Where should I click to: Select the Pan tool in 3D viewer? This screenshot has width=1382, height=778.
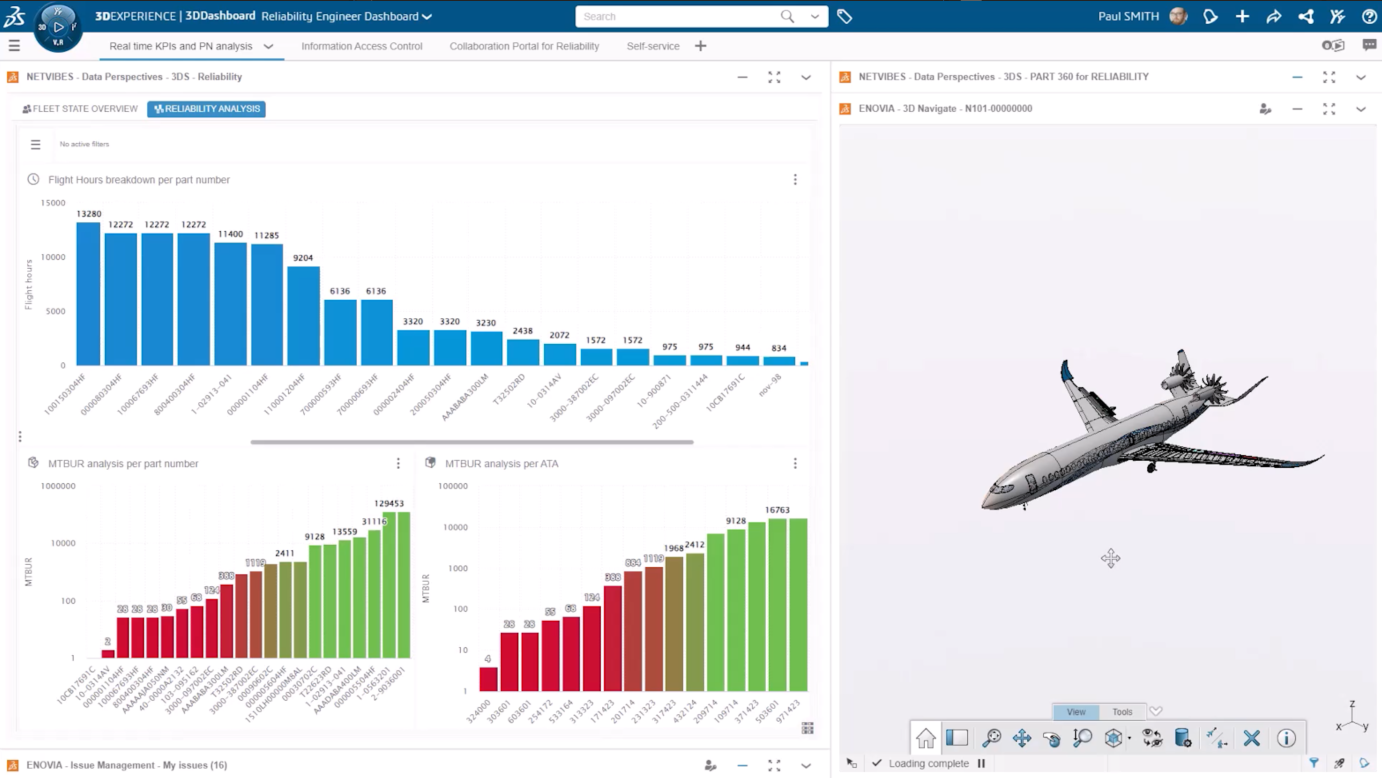[1021, 738]
